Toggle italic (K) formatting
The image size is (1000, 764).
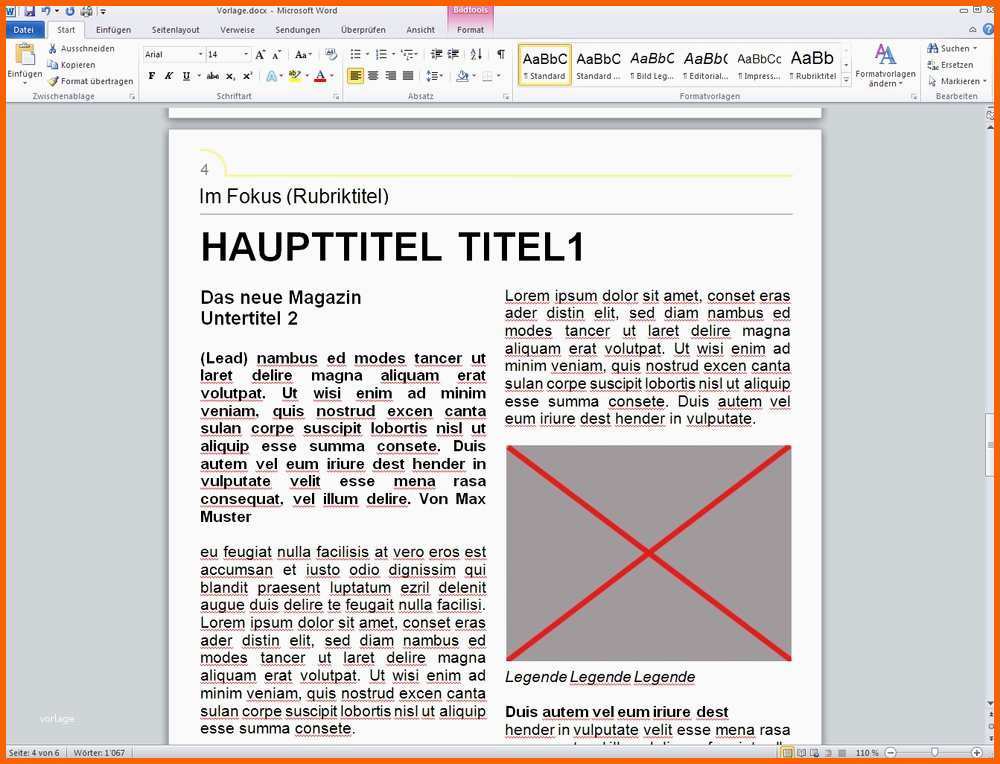tap(169, 76)
